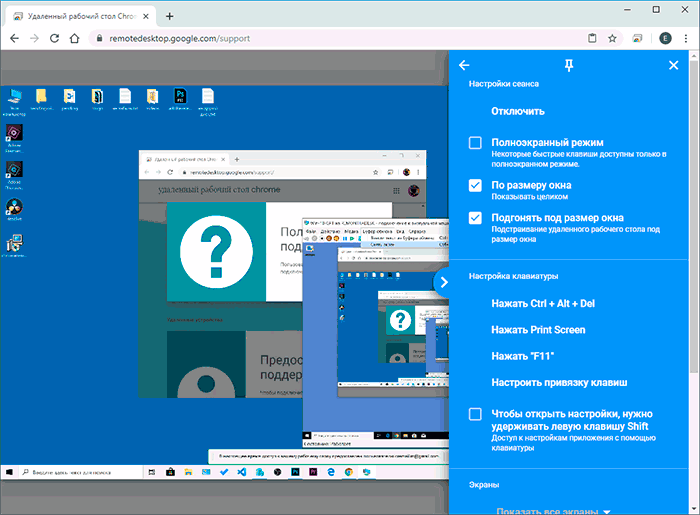The height and width of the screenshot is (515, 700).
Task: Open Photoshop on the remote taskbar
Action: pos(295,472)
